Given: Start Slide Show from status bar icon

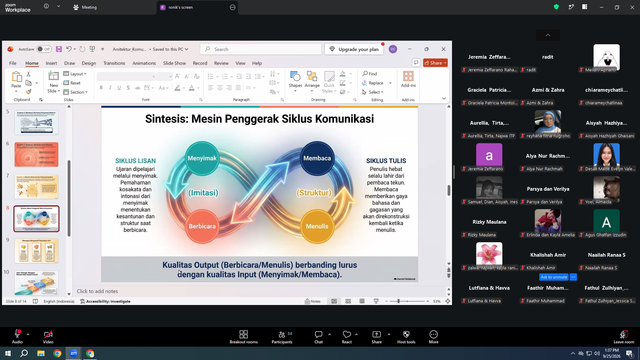Looking at the screenshot, I should pyautogui.click(x=376, y=301).
